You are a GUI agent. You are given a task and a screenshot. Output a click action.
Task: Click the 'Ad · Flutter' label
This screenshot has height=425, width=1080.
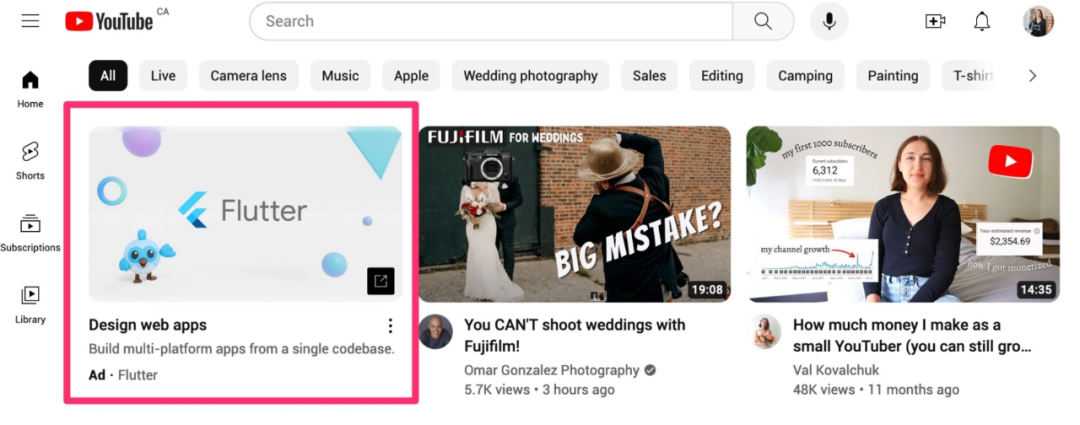pos(123,375)
